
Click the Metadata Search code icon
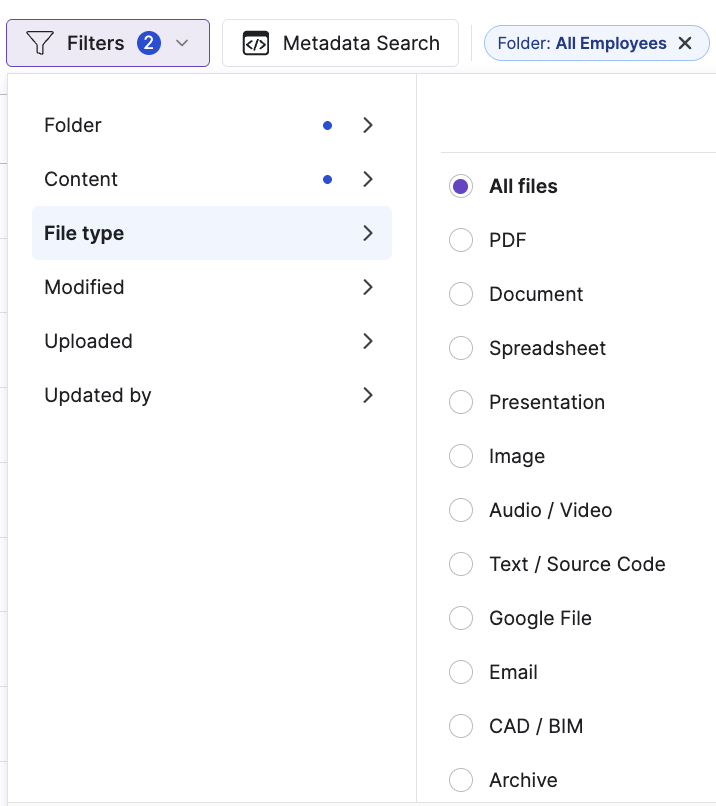coord(256,43)
